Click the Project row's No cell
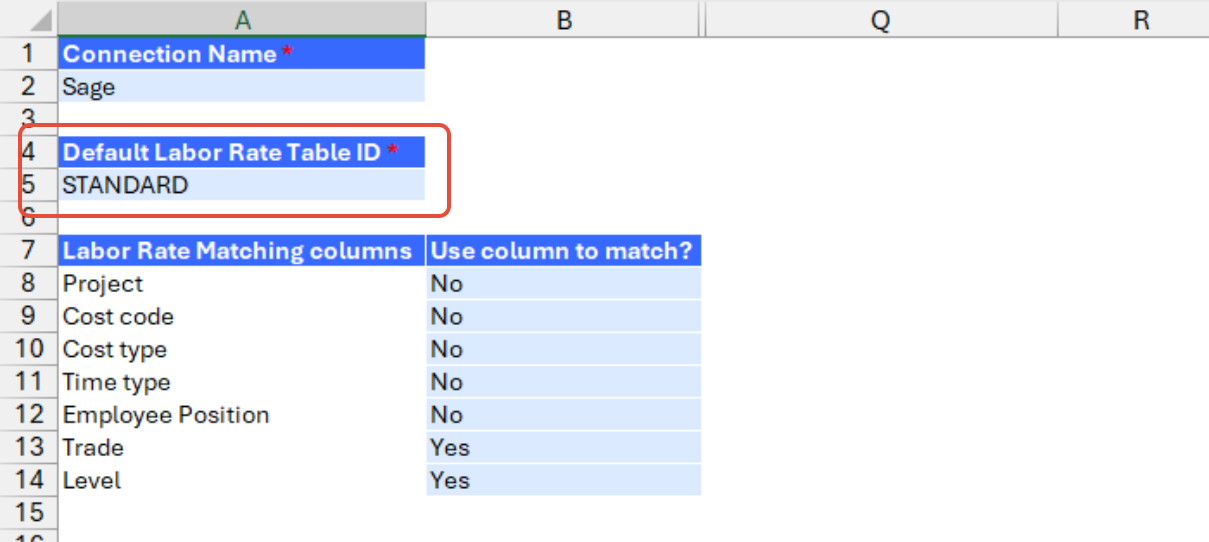The image size is (1209, 542). pos(564,284)
